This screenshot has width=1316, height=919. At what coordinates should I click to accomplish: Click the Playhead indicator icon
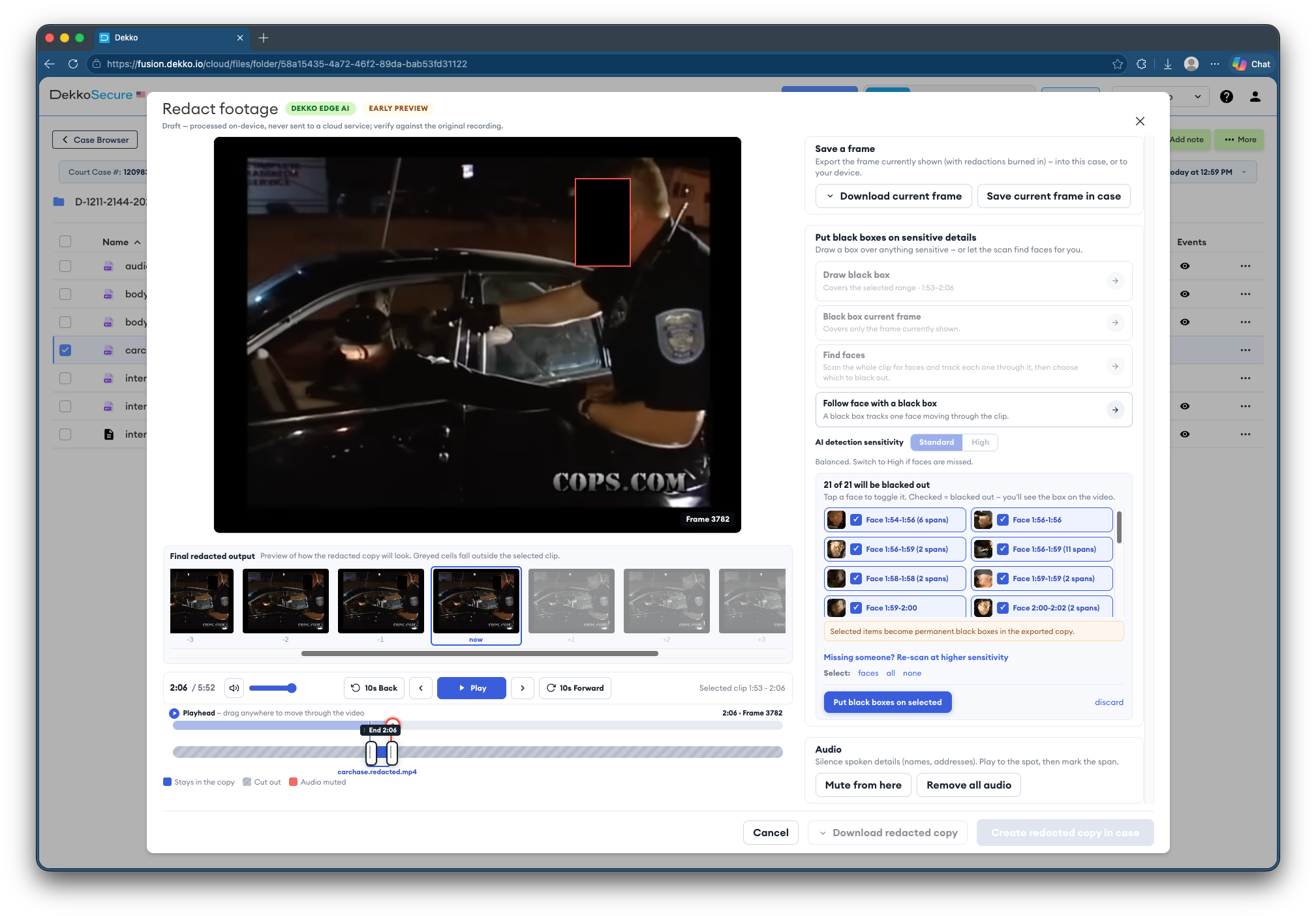click(x=174, y=714)
